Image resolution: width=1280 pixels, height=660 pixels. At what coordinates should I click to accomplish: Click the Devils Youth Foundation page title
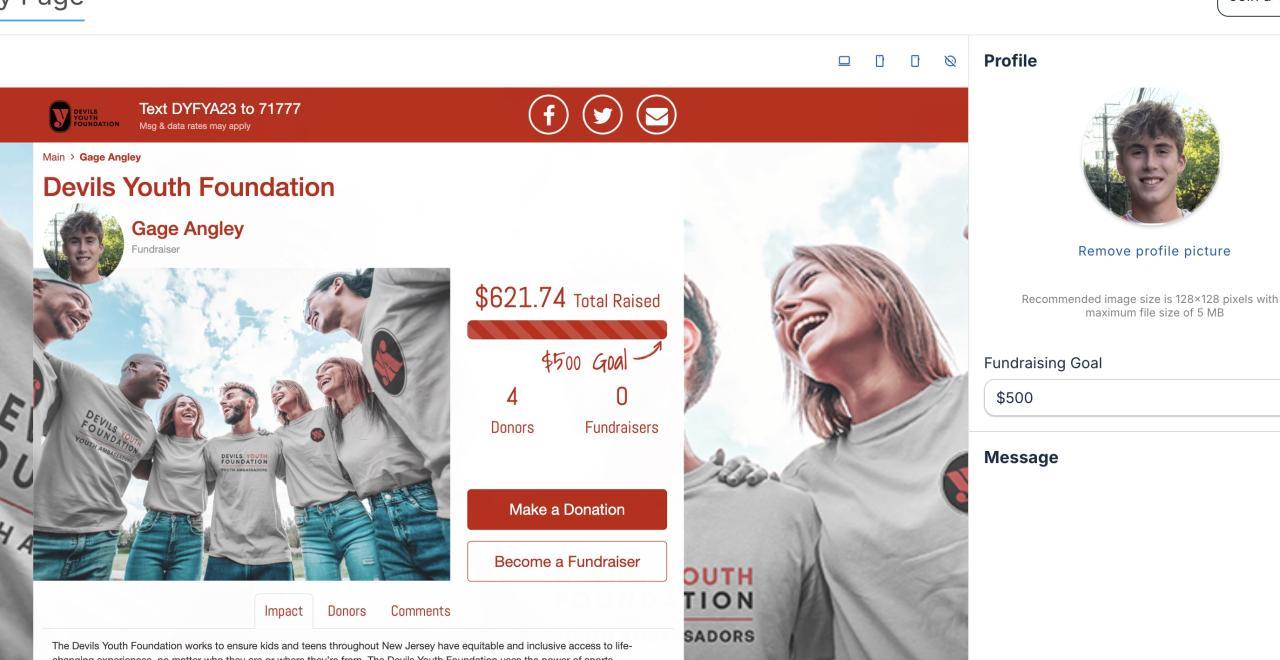coord(188,187)
